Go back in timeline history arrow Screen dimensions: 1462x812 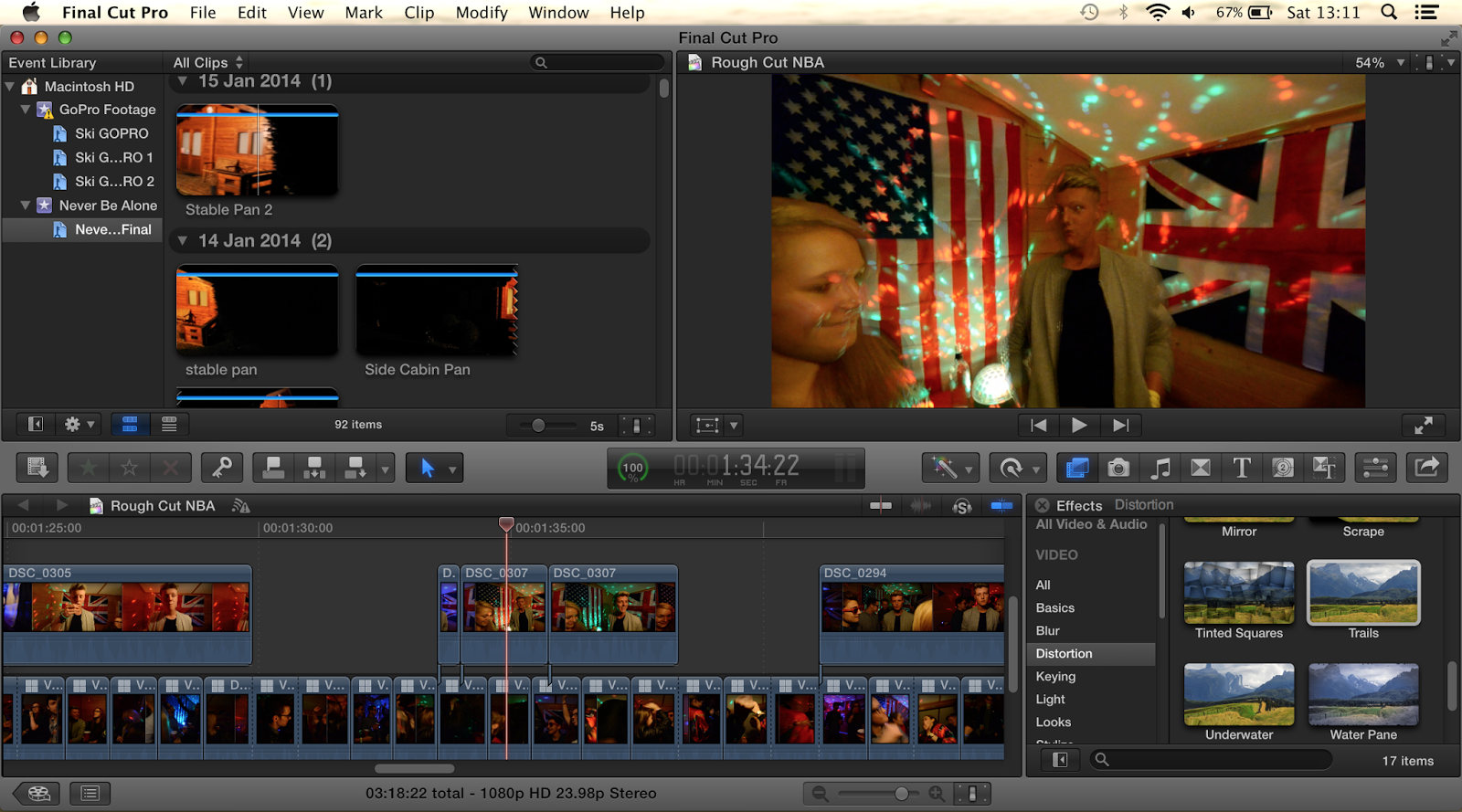pyautogui.click(x=24, y=505)
